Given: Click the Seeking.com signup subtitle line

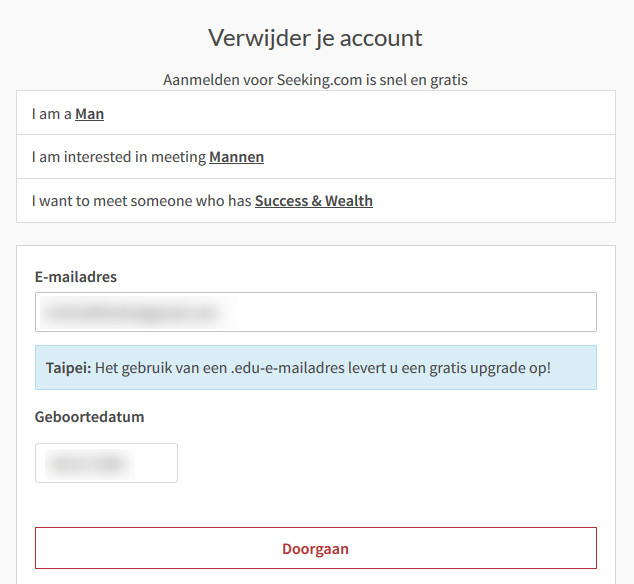Looking at the screenshot, I should pos(315,79).
